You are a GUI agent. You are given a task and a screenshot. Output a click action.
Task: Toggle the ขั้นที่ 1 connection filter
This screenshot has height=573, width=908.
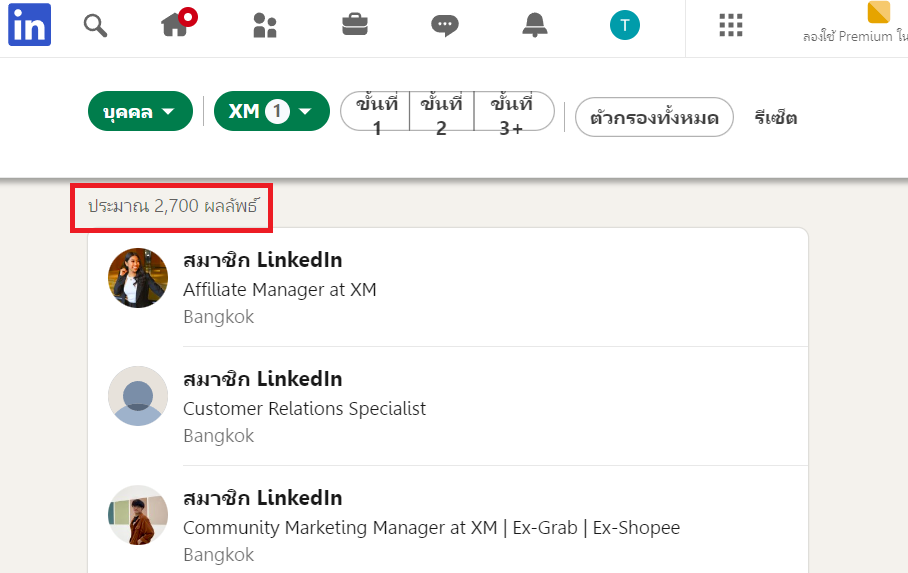point(376,112)
